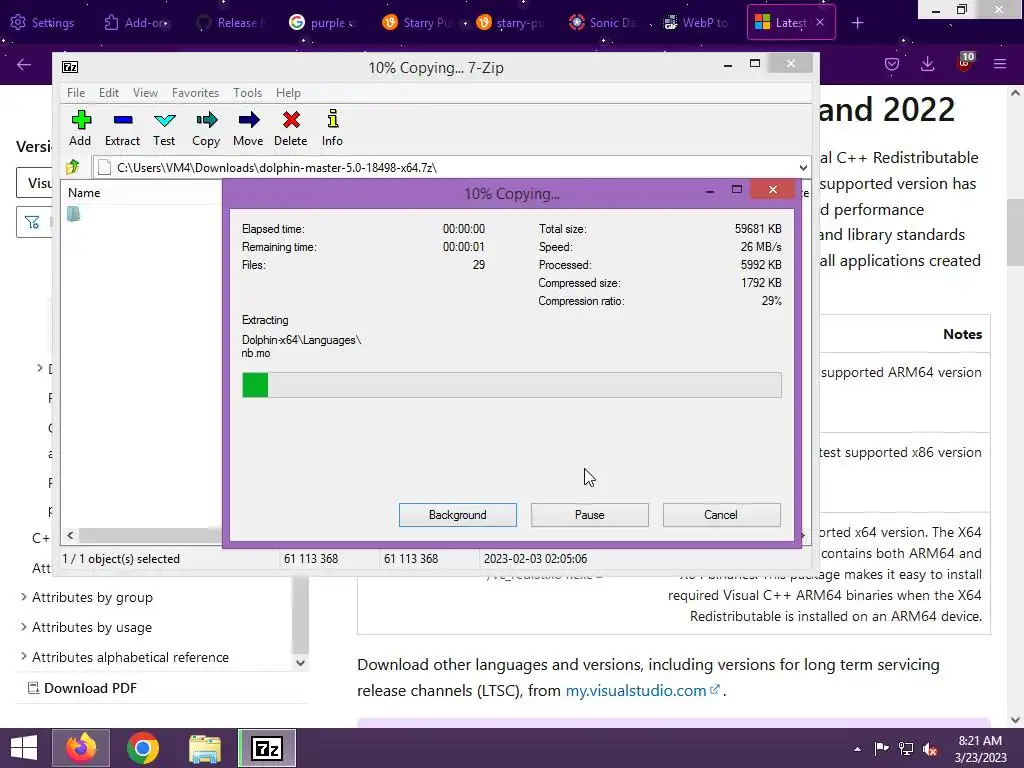1024x768 pixels.
Task: Click the Move toolbar icon
Action: point(248,127)
